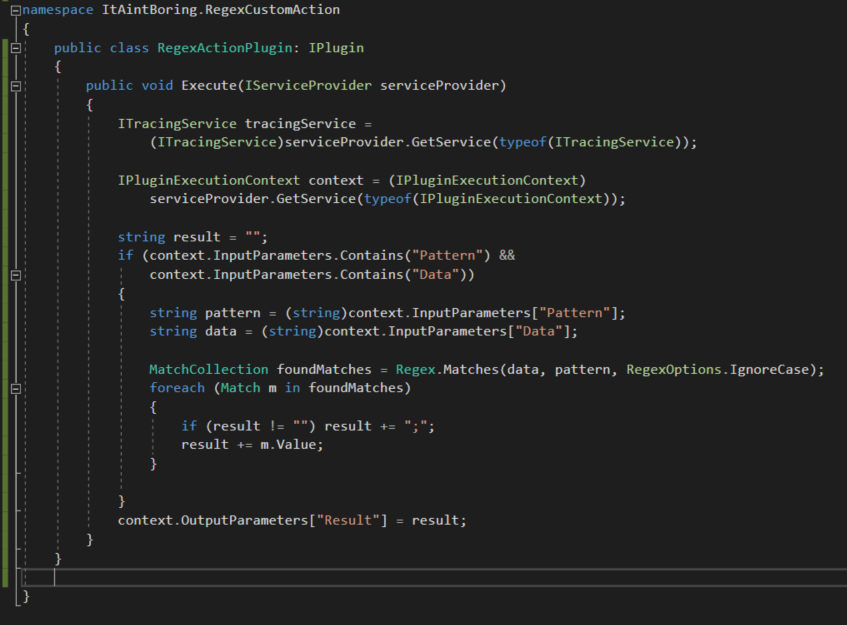The width and height of the screenshot is (847, 625).
Task: Click 'string result' declaration
Action: 169,237
